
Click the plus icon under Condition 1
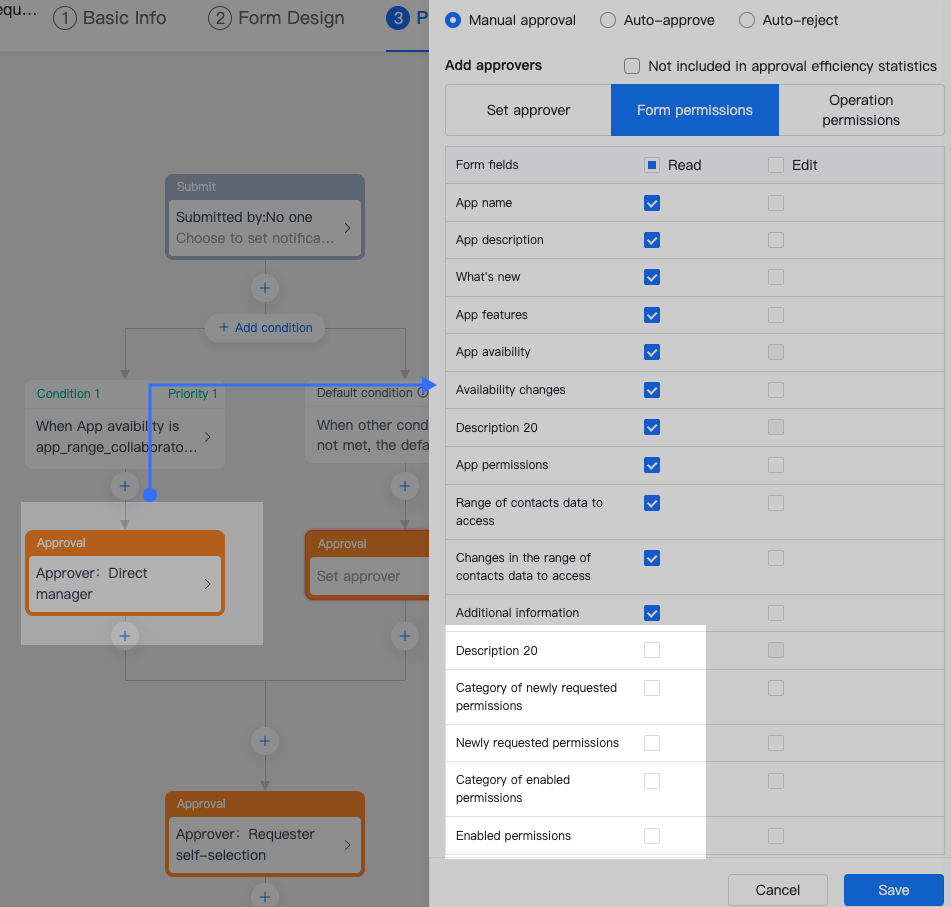click(124, 486)
